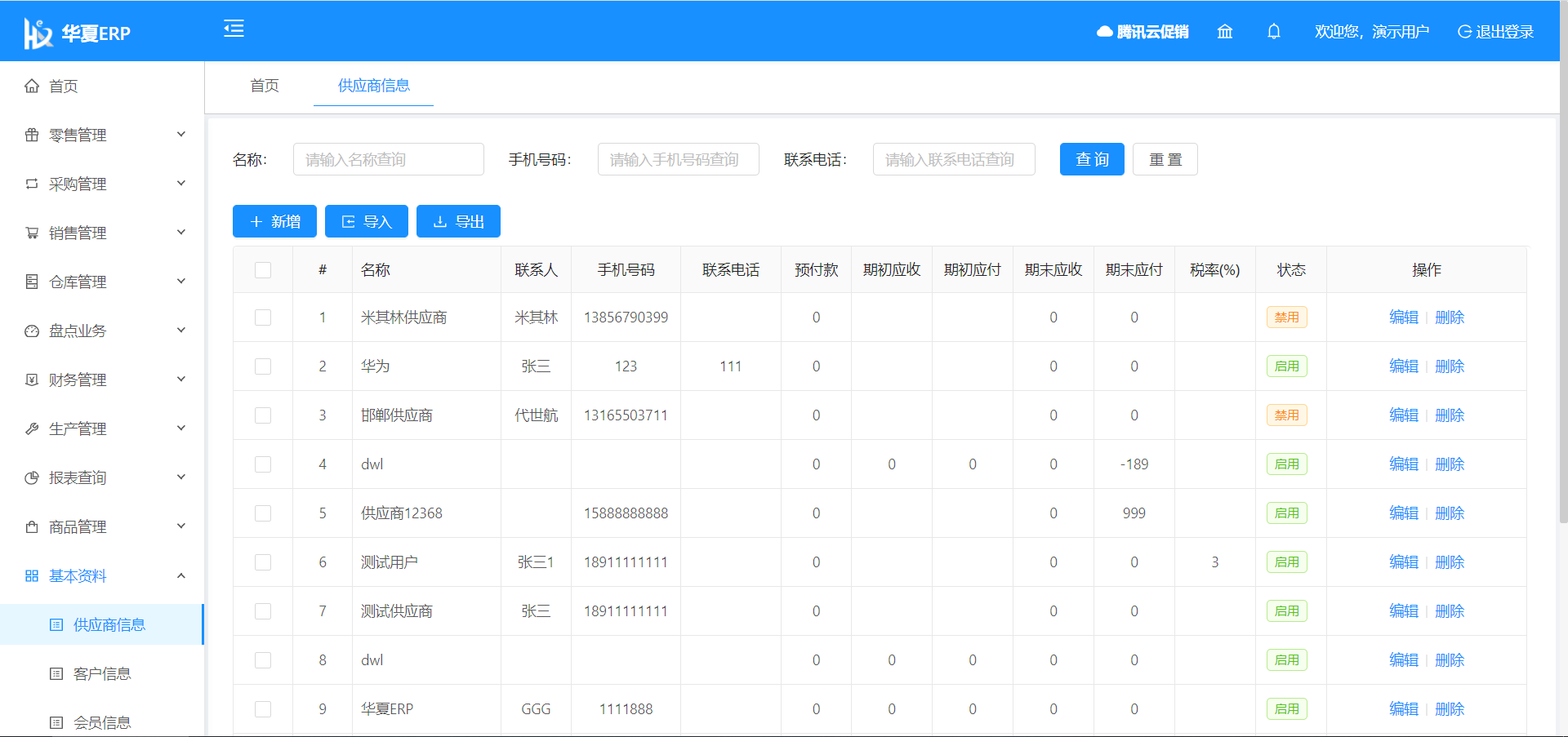Screen dimensions: 1568x737
Task: Toggle the select-all checkbox in table header
Action: 263,270
